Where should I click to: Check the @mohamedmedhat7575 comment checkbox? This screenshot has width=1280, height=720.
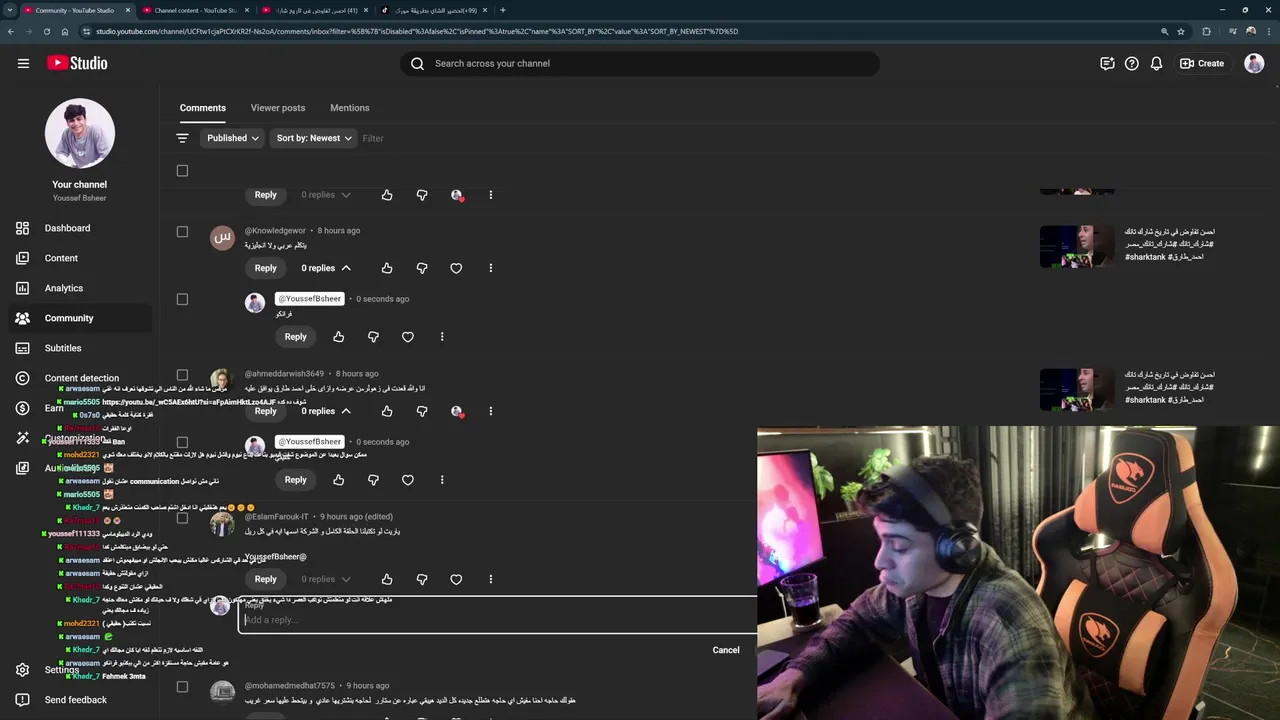[x=182, y=686]
